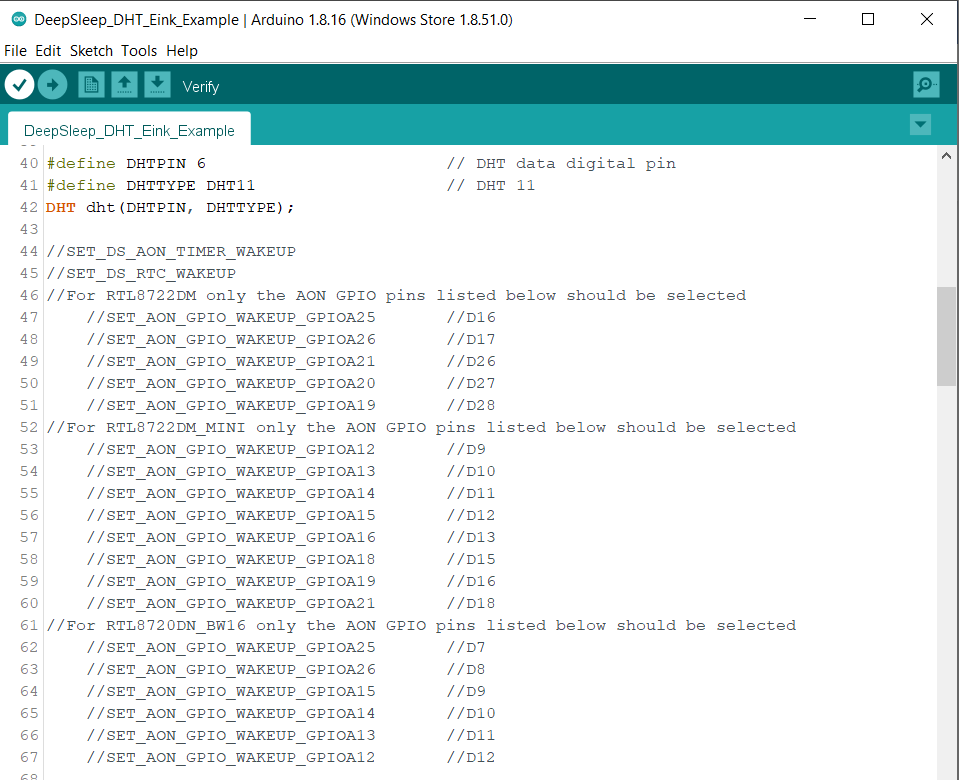The height and width of the screenshot is (780, 959).
Task: Create a new sketch with New icon
Action: point(91,85)
